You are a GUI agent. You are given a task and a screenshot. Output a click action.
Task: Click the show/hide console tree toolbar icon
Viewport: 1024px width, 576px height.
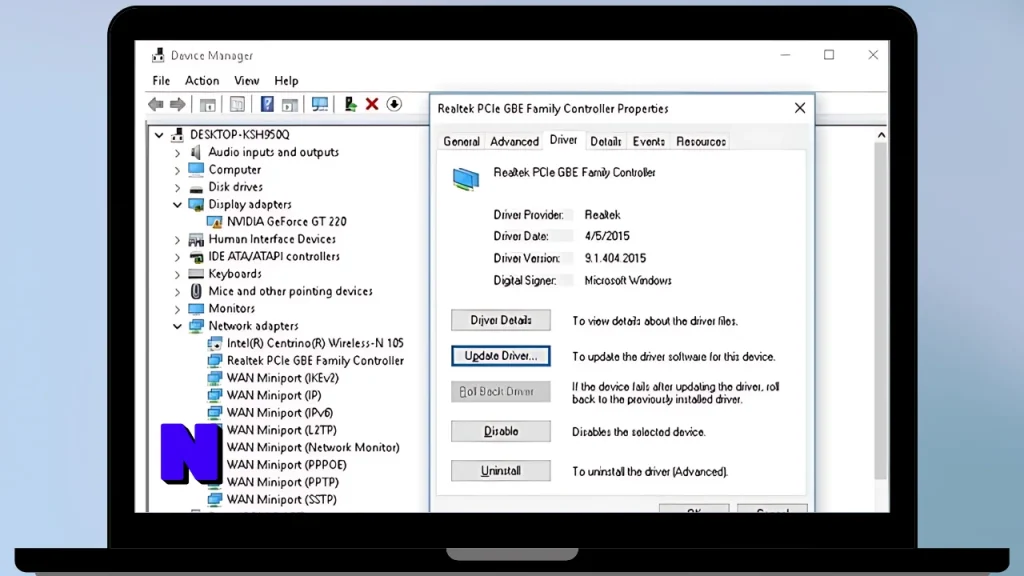[x=208, y=104]
